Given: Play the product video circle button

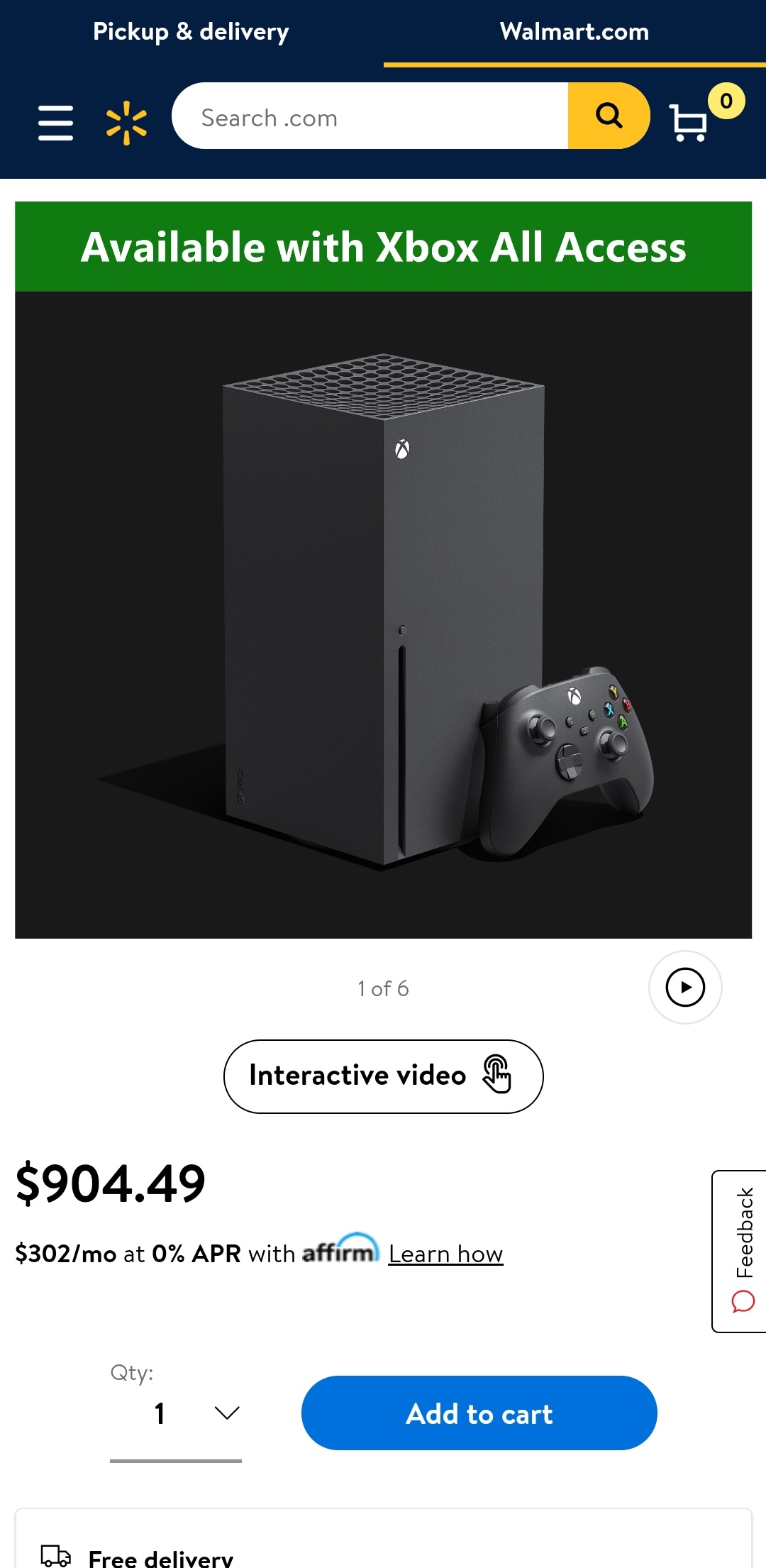Looking at the screenshot, I should coord(685,987).
